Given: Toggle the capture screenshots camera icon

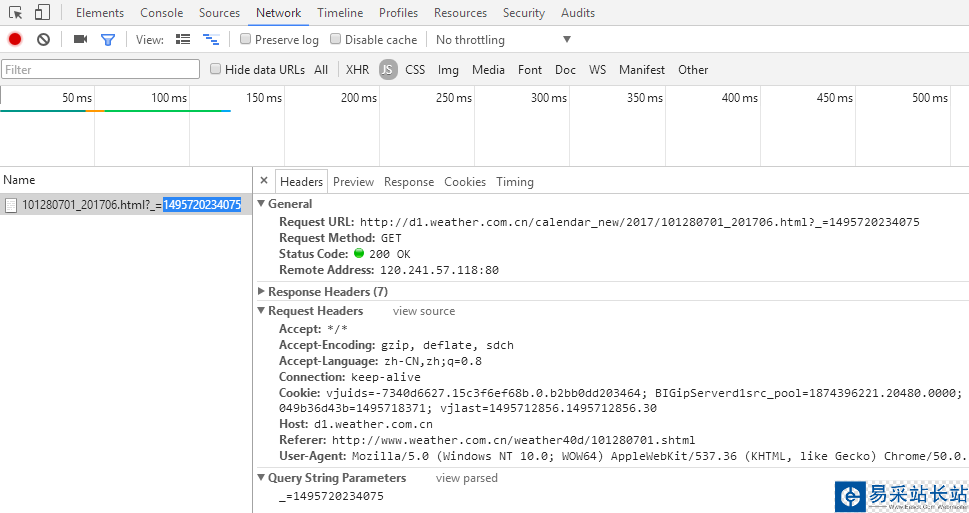Looking at the screenshot, I should click(x=80, y=40).
